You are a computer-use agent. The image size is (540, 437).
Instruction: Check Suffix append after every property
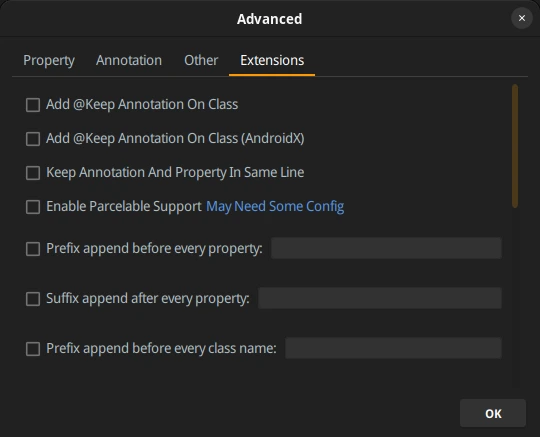[x=33, y=299]
